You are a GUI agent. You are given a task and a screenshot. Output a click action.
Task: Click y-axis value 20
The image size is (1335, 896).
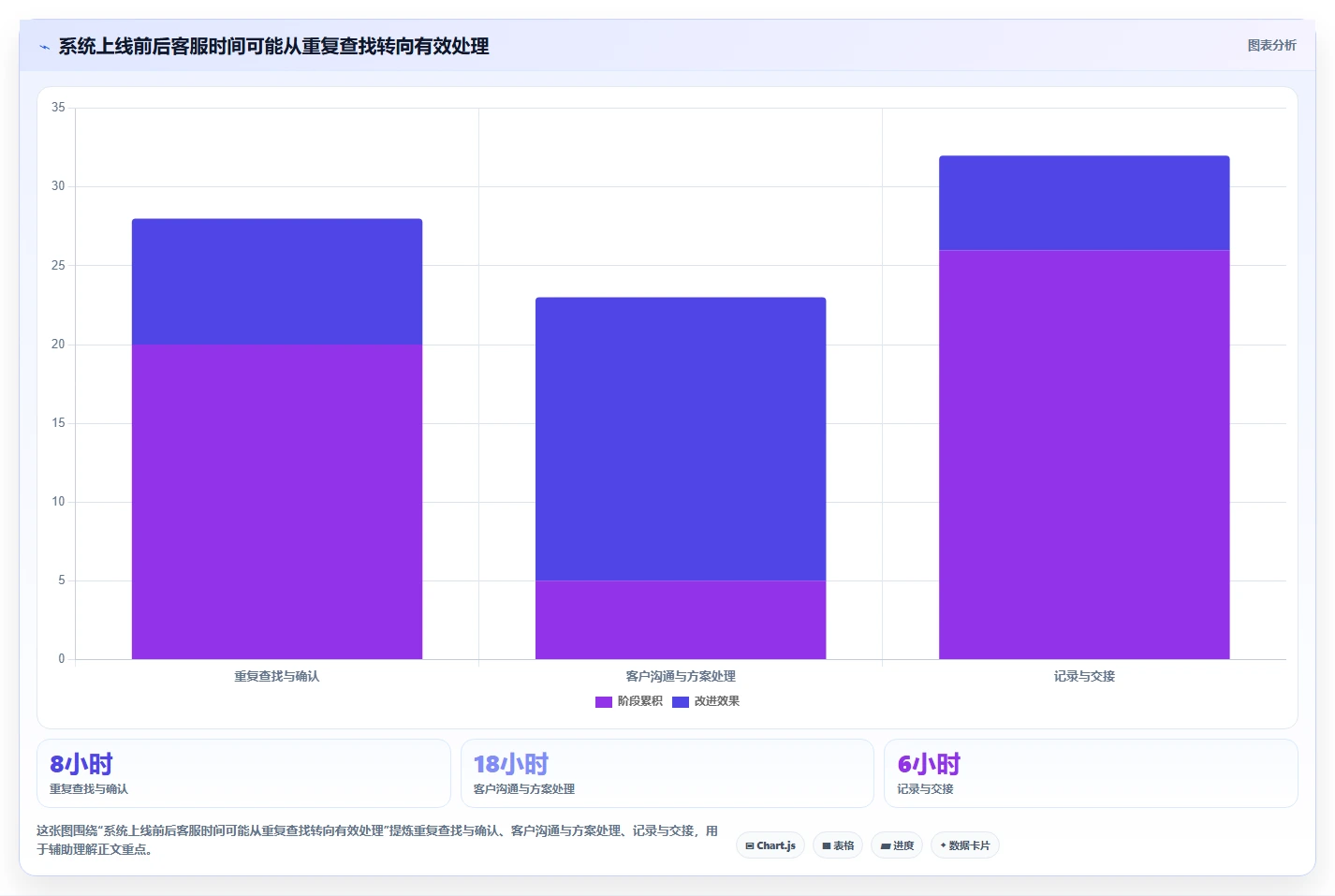click(x=58, y=345)
